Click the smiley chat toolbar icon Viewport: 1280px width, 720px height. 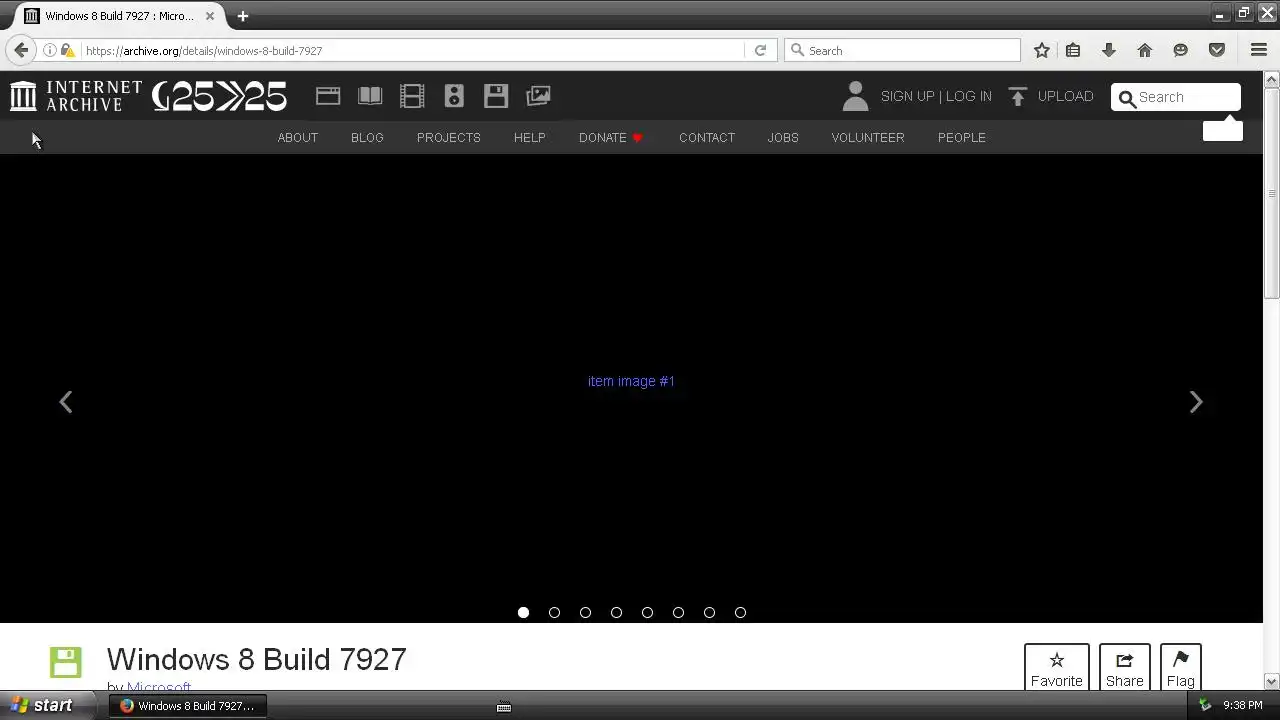point(1181,50)
